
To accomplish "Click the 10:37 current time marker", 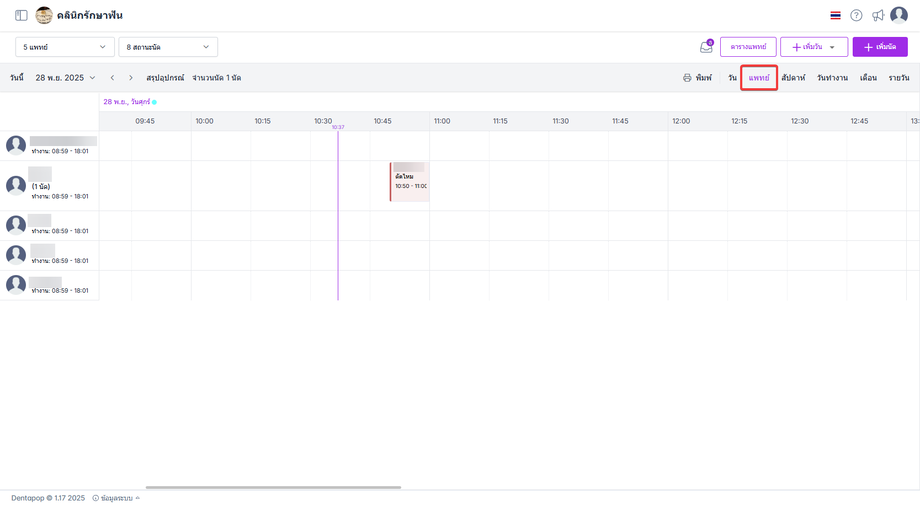I will [338, 127].
